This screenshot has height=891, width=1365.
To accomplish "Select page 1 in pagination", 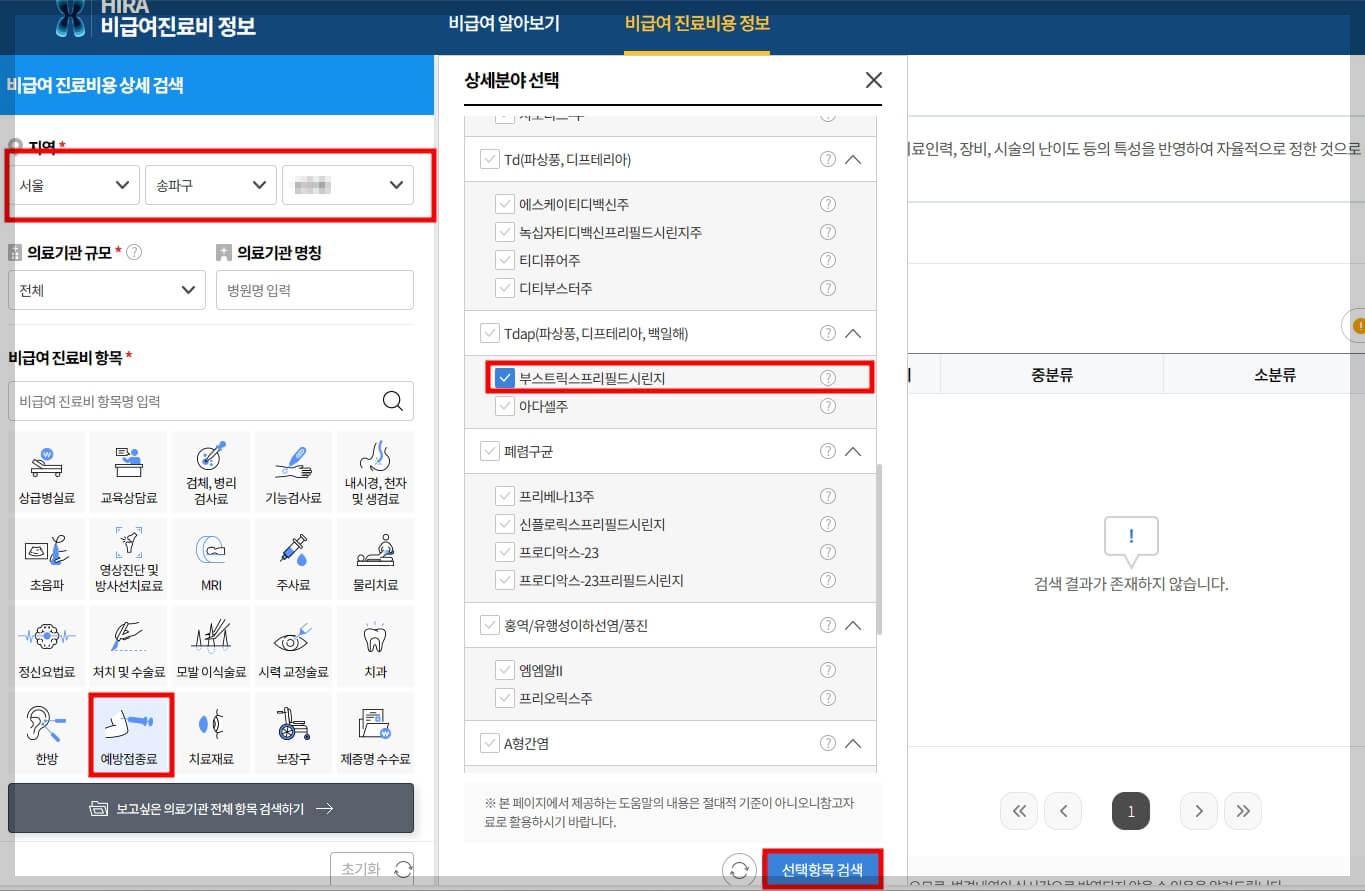I will click(1131, 811).
